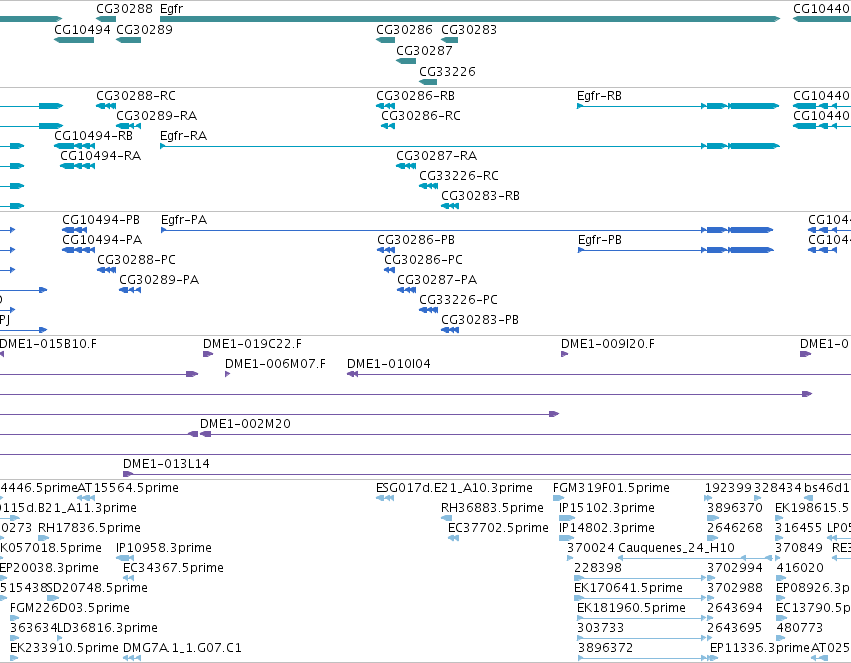Select the CG10494 gene label
Viewport: 851px width, 663px height.
[x=82, y=29]
